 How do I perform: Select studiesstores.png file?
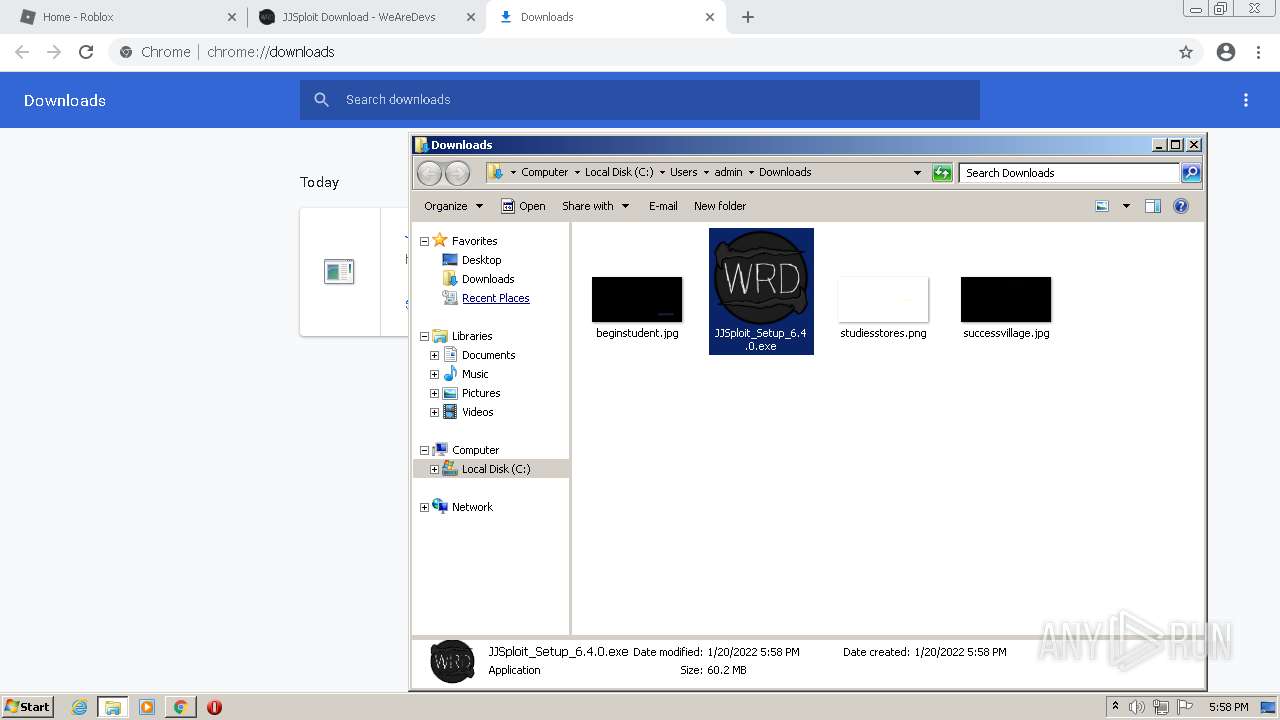pyautogui.click(x=883, y=308)
